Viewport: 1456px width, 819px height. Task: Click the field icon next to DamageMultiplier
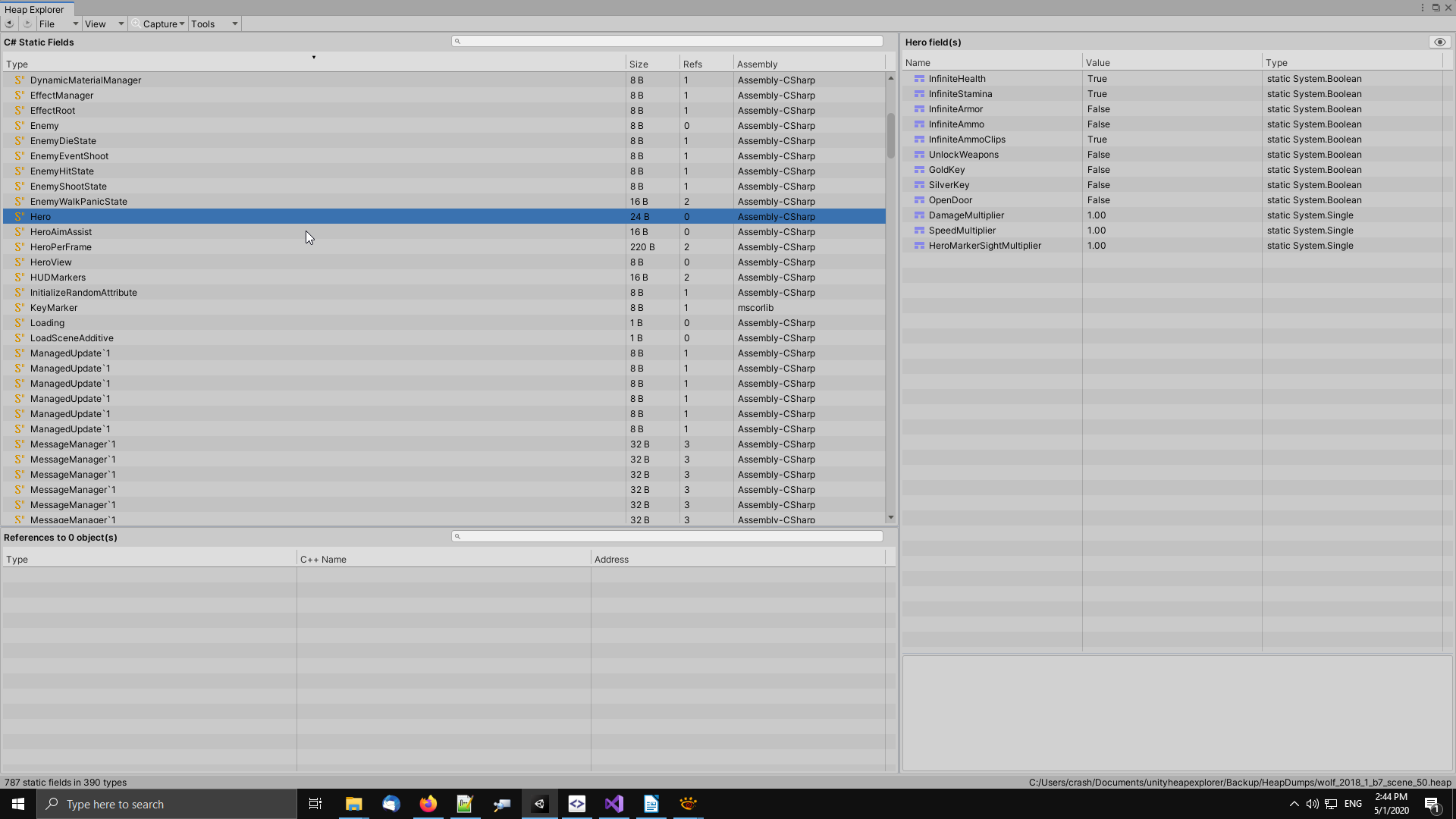click(x=919, y=215)
